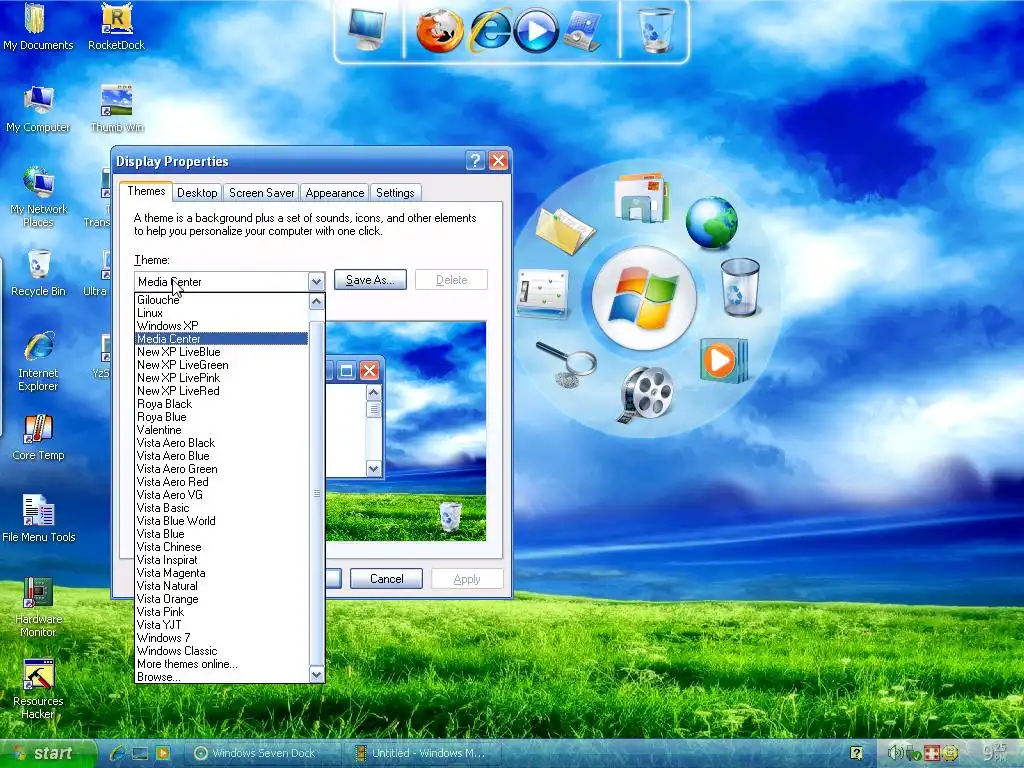
Task: Choose the highlighted Media Center list entry
Action: coord(221,339)
